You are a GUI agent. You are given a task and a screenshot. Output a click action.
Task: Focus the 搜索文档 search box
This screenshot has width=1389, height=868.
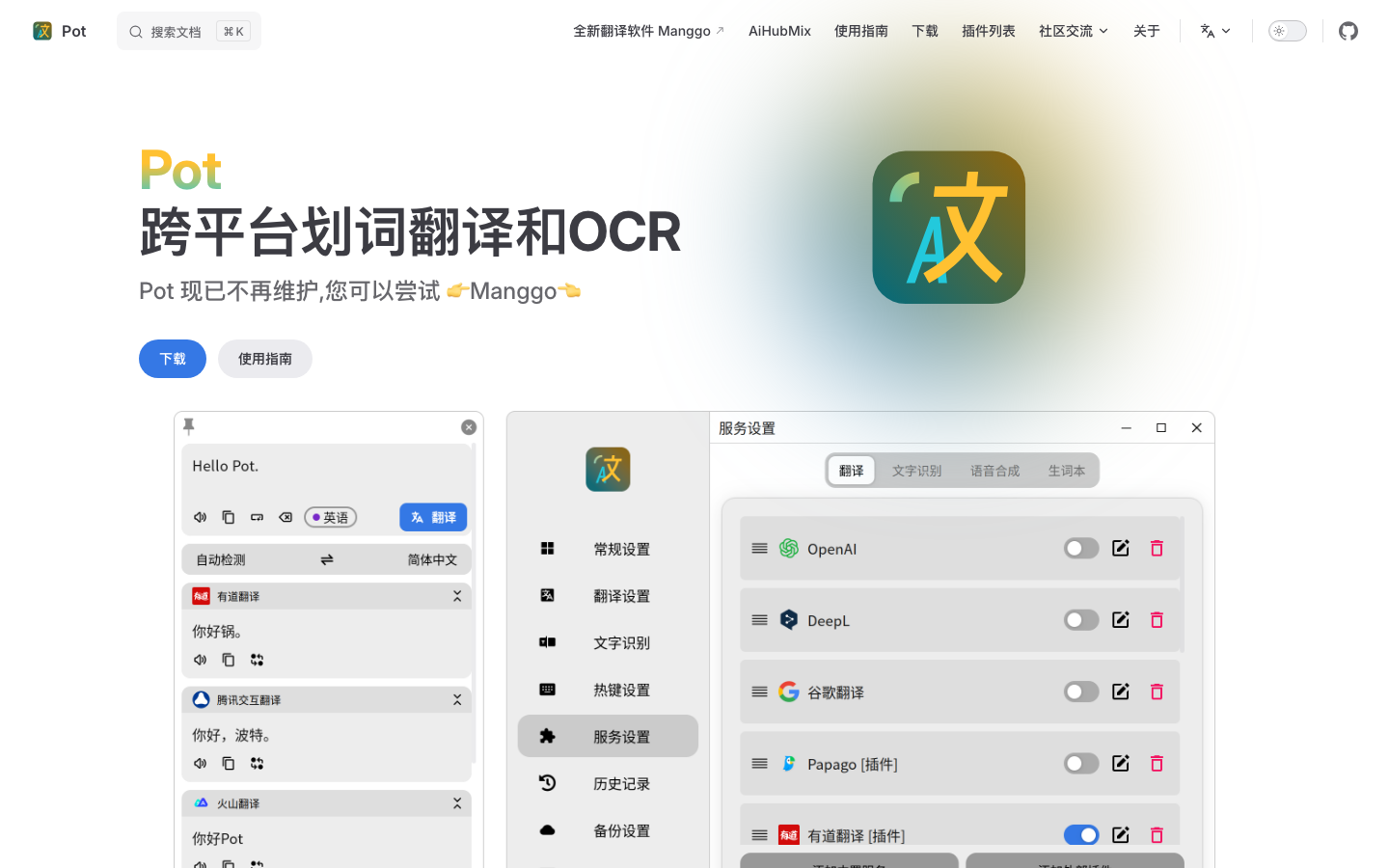(x=189, y=31)
